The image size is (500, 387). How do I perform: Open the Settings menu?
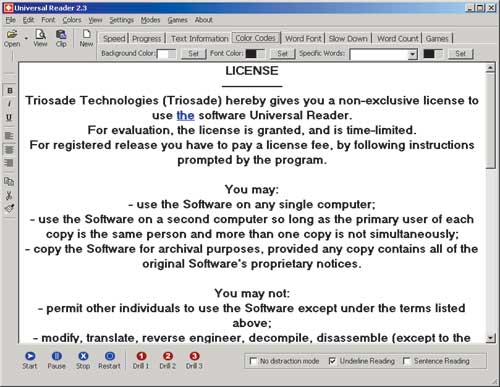click(122, 20)
